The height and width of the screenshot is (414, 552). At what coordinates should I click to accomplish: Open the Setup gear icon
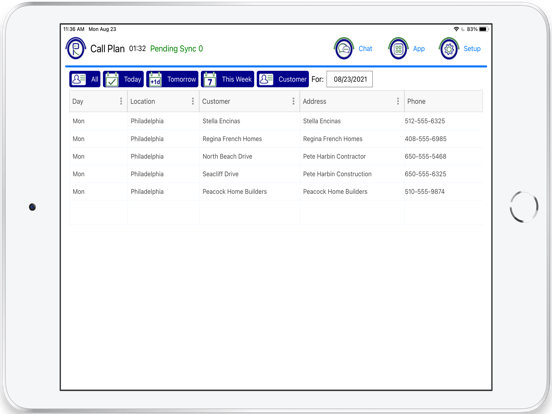coord(449,48)
